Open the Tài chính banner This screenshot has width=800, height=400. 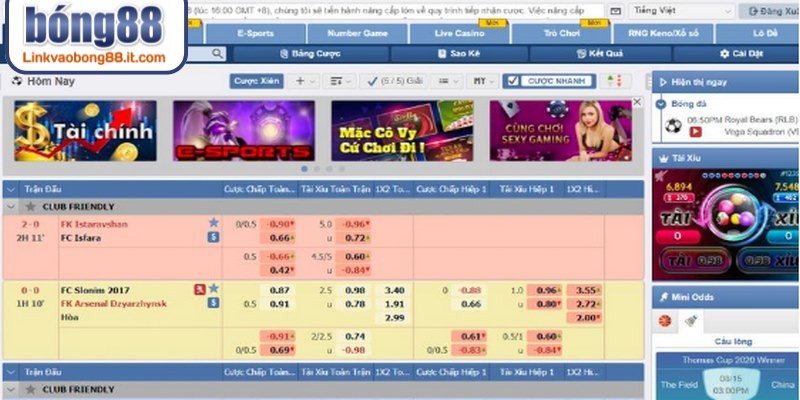click(x=85, y=131)
